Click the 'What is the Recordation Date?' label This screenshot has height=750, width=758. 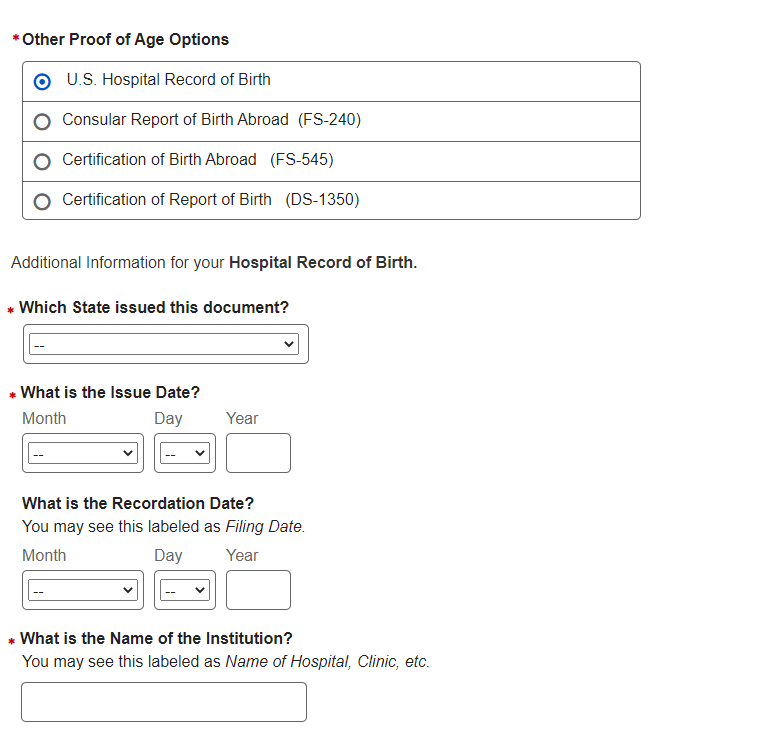138,503
